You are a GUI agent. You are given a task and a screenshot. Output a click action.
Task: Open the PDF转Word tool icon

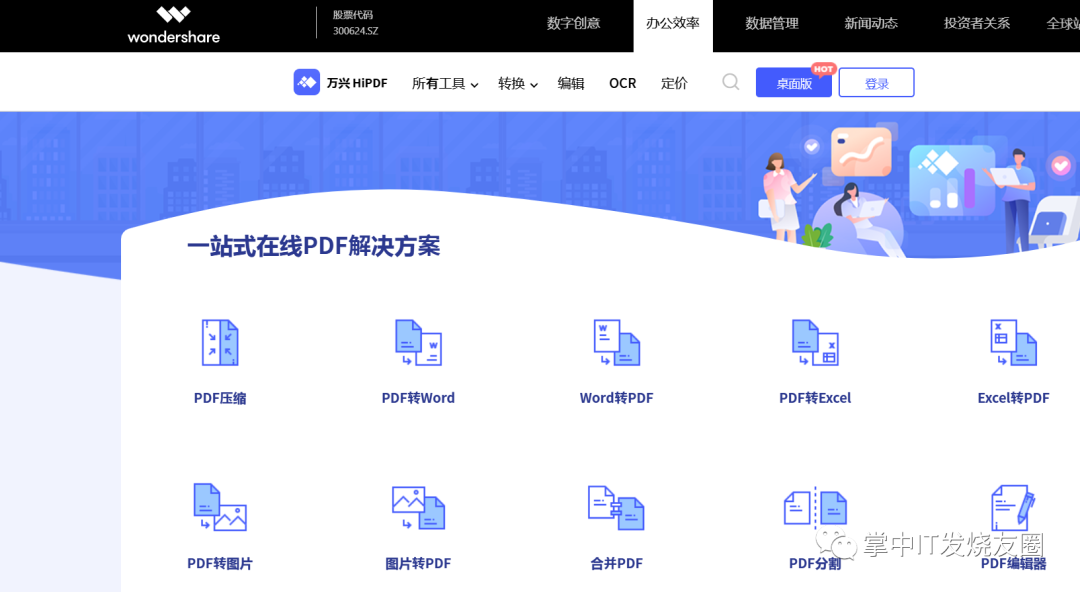click(x=418, y=343)
